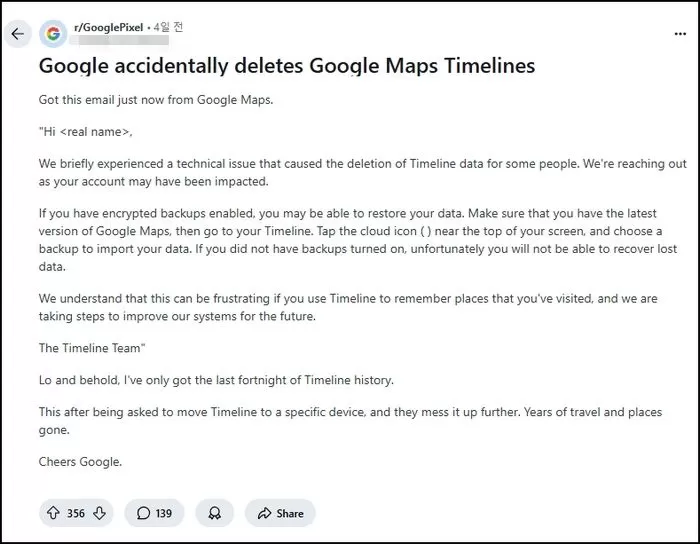The image size is (700, 544).
Task: Click the Google logo subreddit avatar
Action: click(53, 33)
